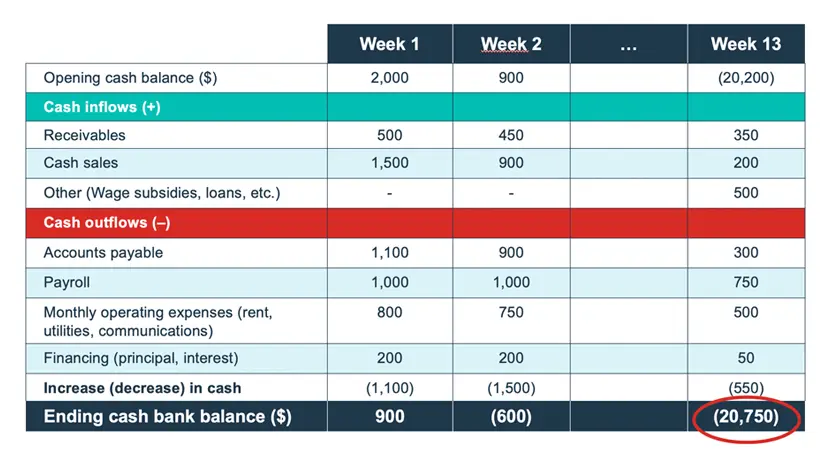Select the Week 13 Other inflows value 500
The width and height of the screenshot is (825, 464).
[745, 193]
